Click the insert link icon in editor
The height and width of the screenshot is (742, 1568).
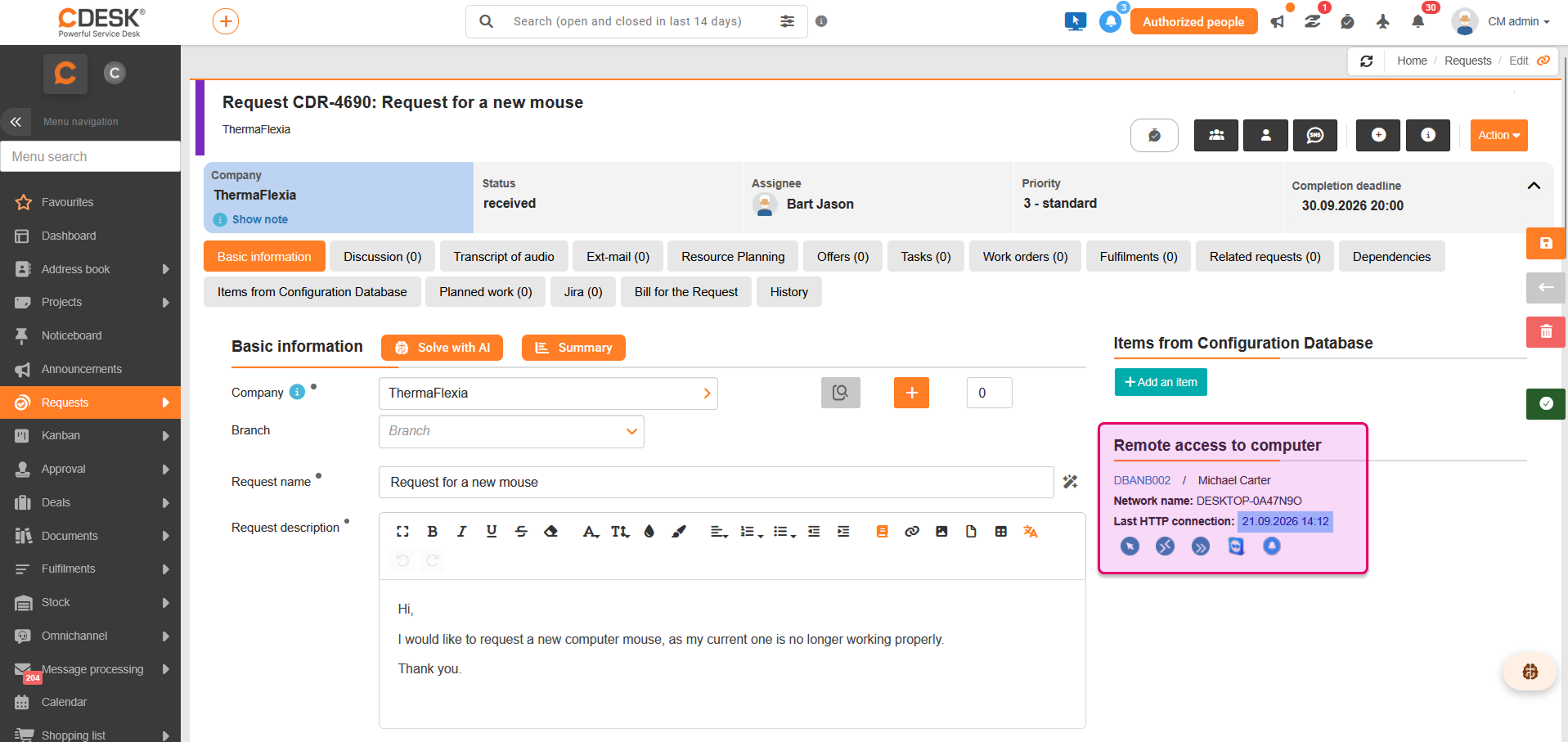click(x=912, y=532)
